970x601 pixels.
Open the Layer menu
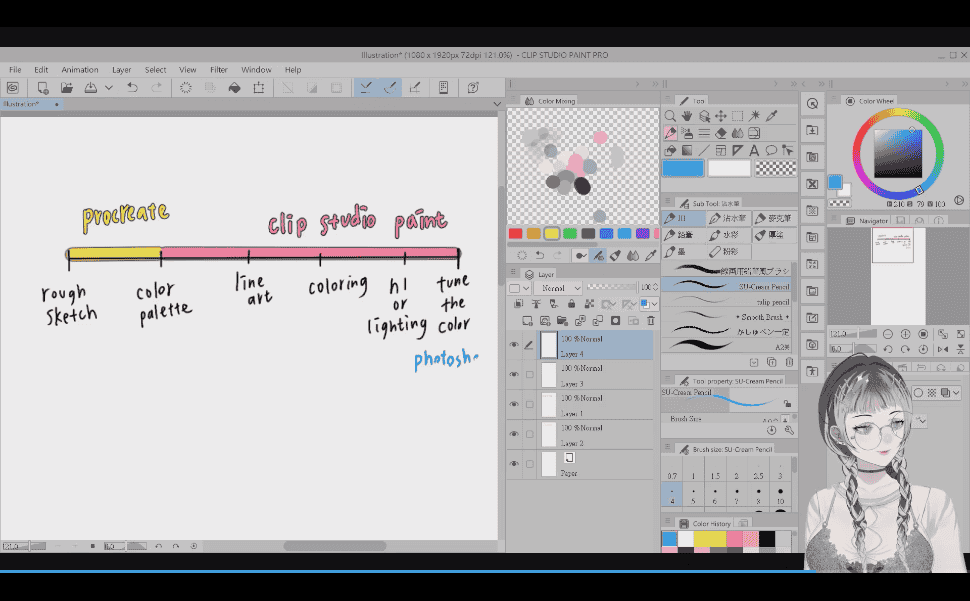pyautogui.click(x=121, y=70)
